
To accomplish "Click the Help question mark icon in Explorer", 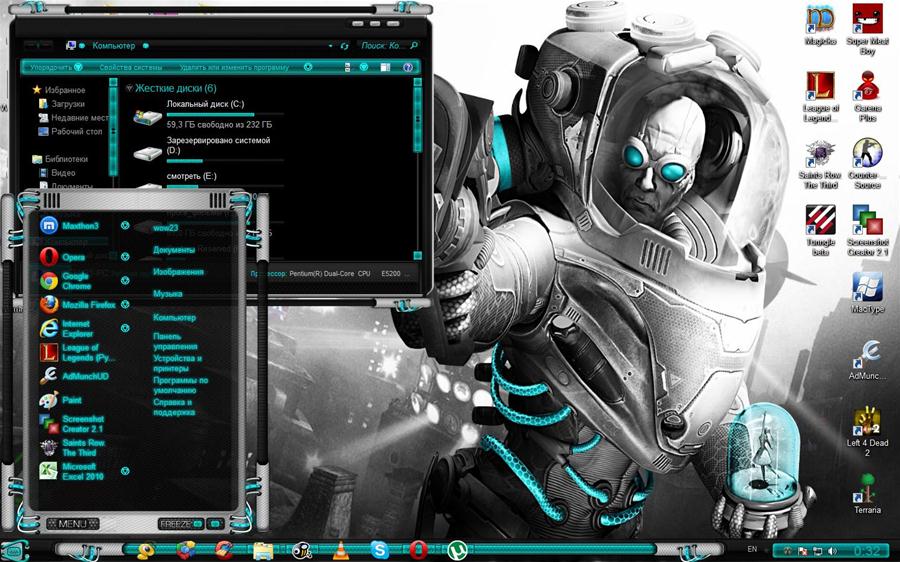I will coord(408,67).
